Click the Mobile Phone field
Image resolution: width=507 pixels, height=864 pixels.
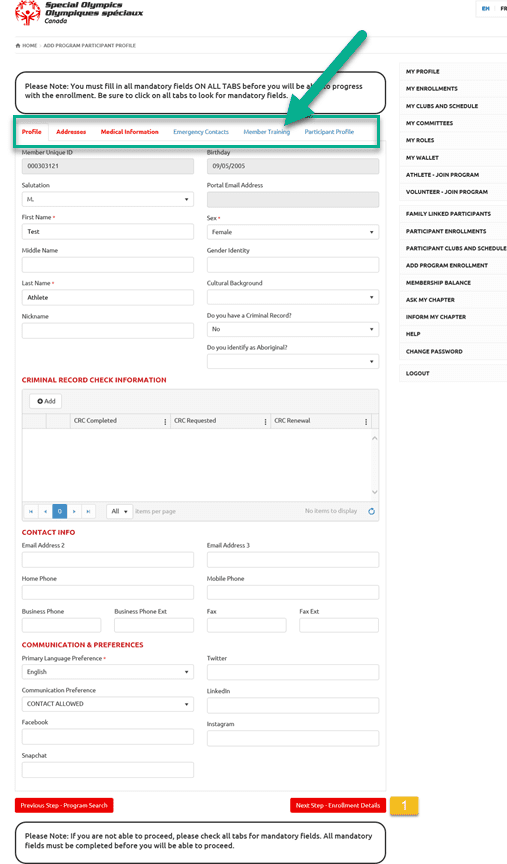click(293, 592)
